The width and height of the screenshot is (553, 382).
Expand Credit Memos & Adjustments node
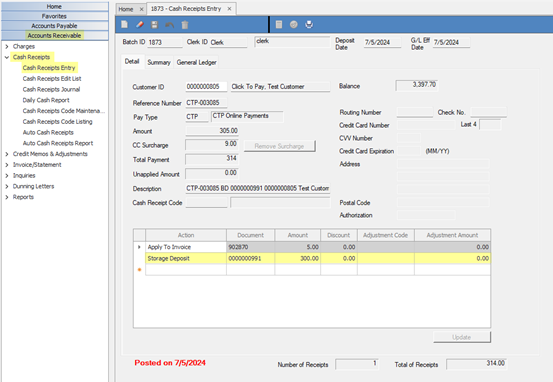7,154
